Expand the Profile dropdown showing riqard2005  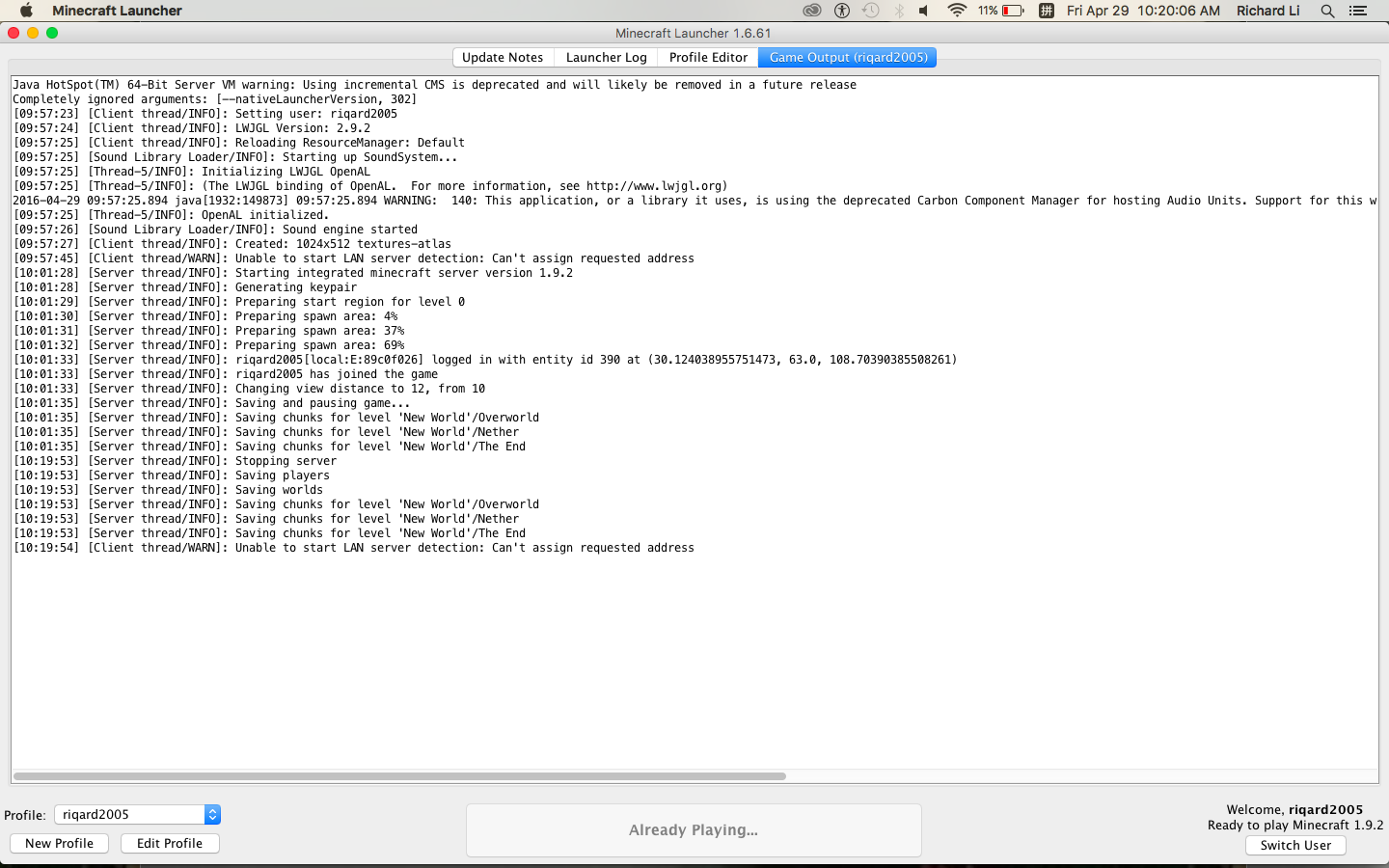click(137, 815)
